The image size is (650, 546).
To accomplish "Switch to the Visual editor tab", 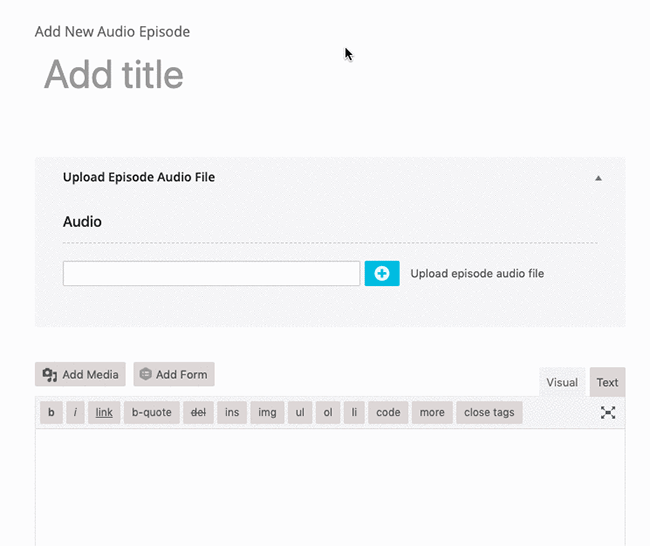I will click(562, 382).
